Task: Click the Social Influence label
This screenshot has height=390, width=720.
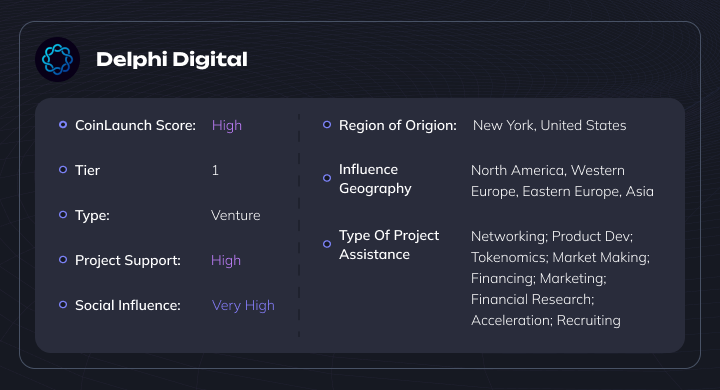Action: coord(128,305)
